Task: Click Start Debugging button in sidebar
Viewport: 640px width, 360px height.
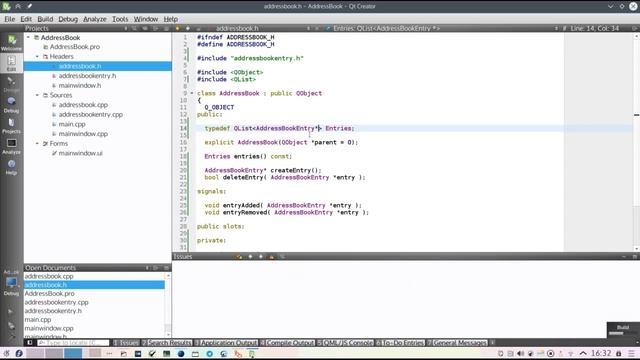Action: tap(11, 325)
